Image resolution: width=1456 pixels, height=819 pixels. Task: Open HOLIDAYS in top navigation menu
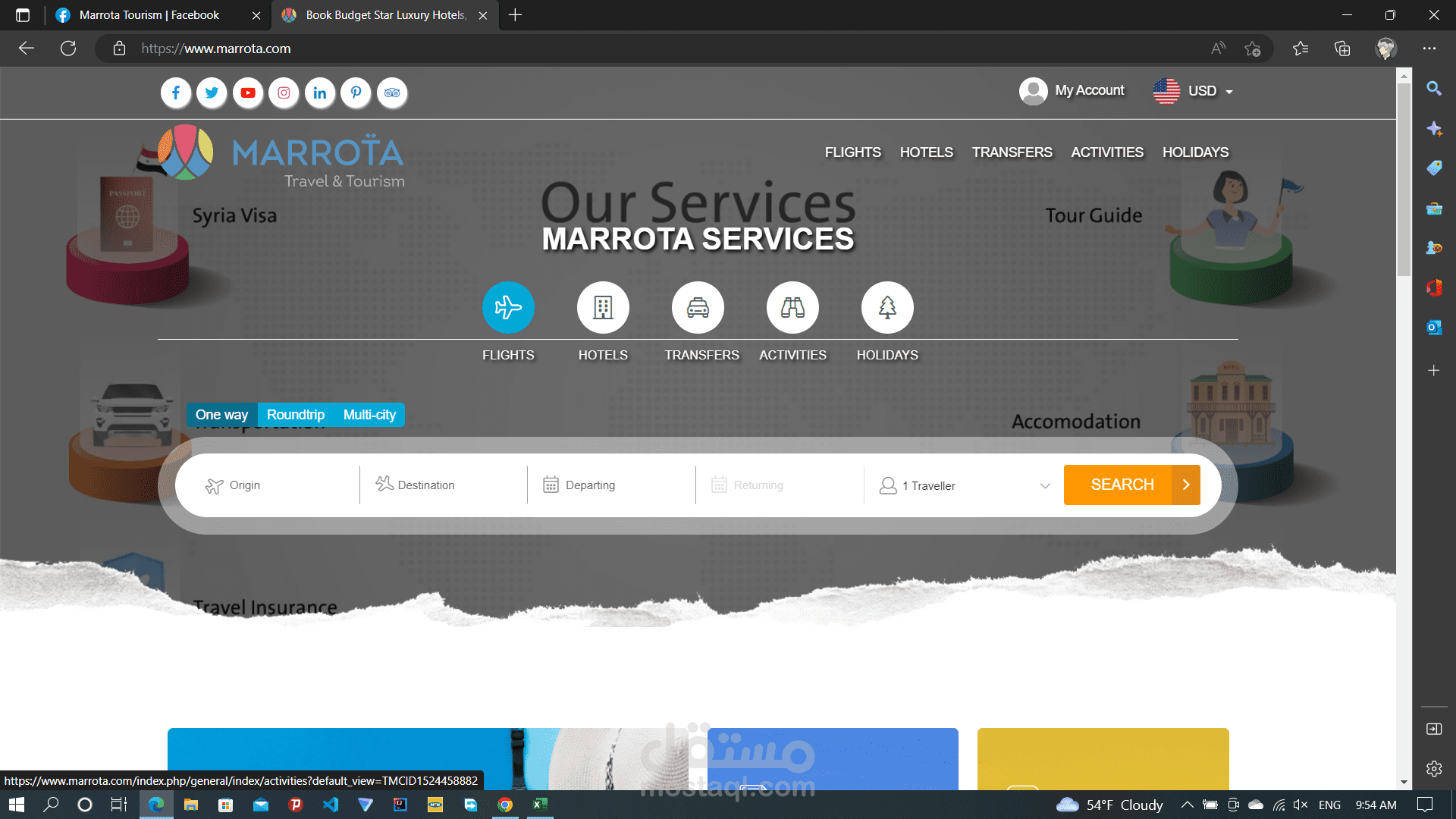(x=1195, y=152)
